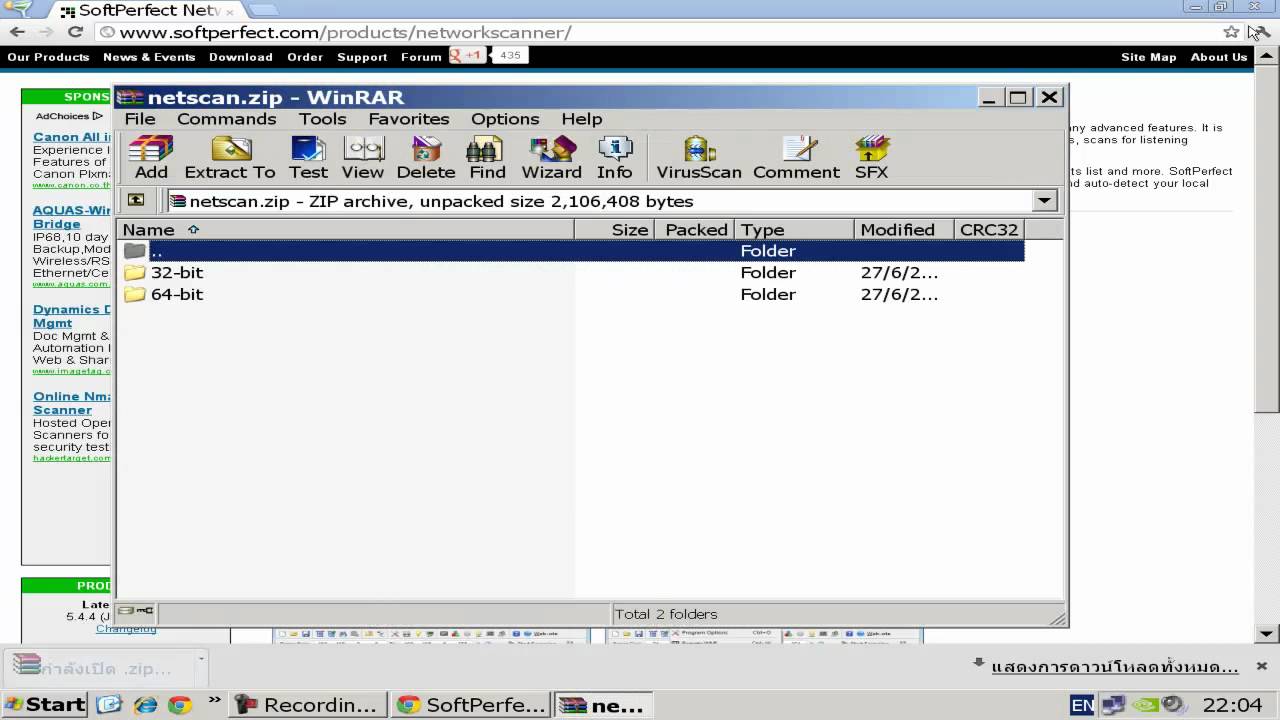Click the drive/key icon in WinRAR status bar
Screen dimensions: 1280x720
(x=135, y=611)
